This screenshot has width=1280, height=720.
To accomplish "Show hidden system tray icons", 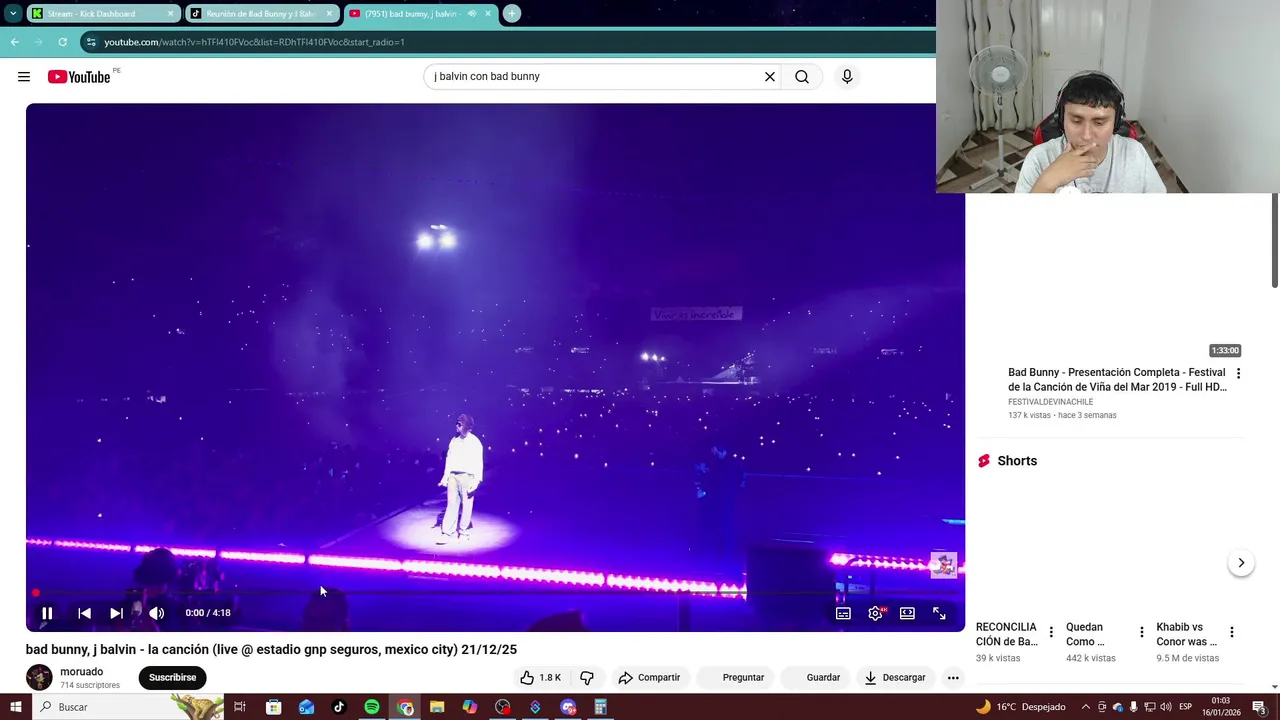I will coord(1085,707).
